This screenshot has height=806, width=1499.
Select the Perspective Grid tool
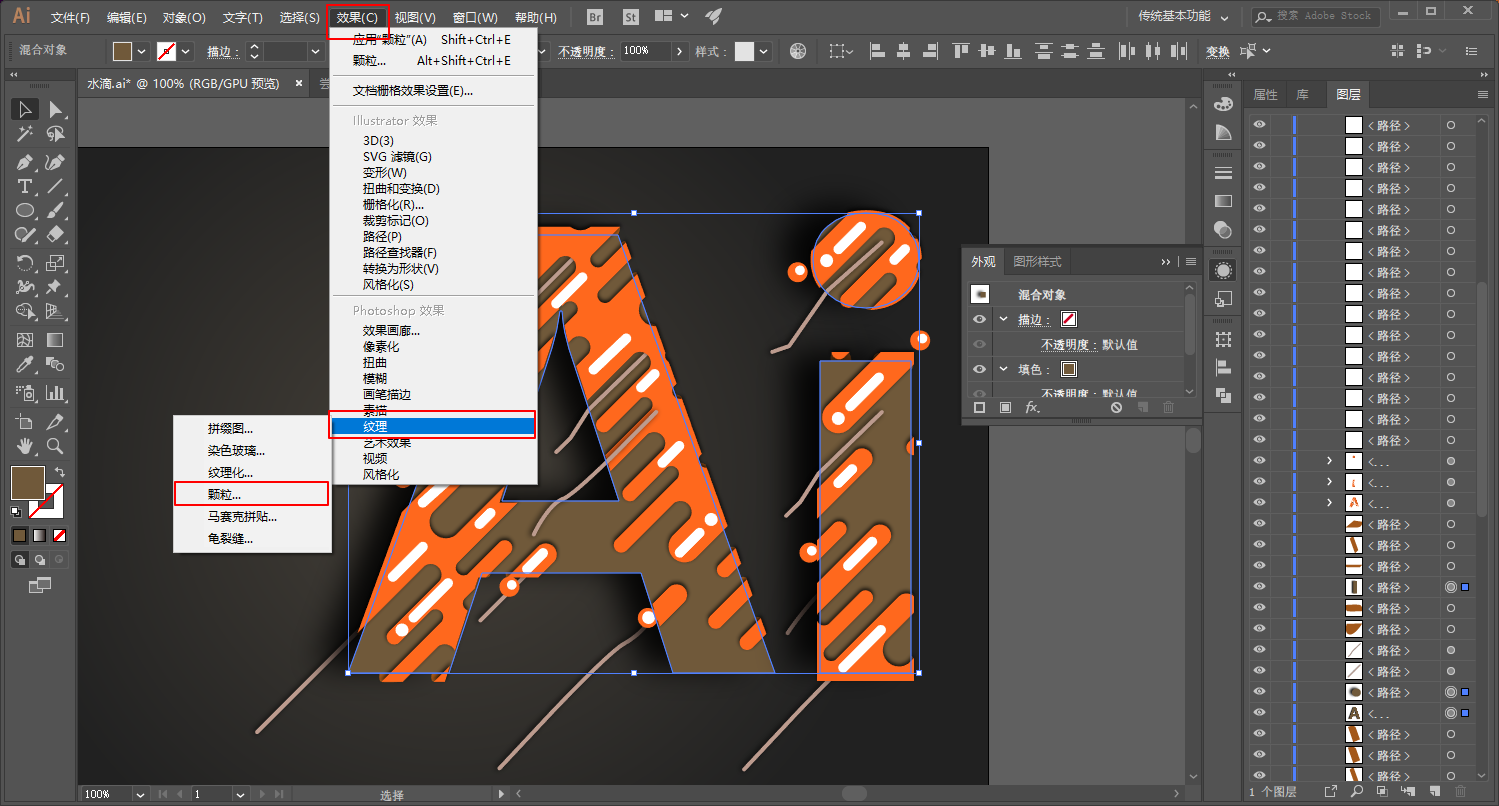[x=56, y=312]
